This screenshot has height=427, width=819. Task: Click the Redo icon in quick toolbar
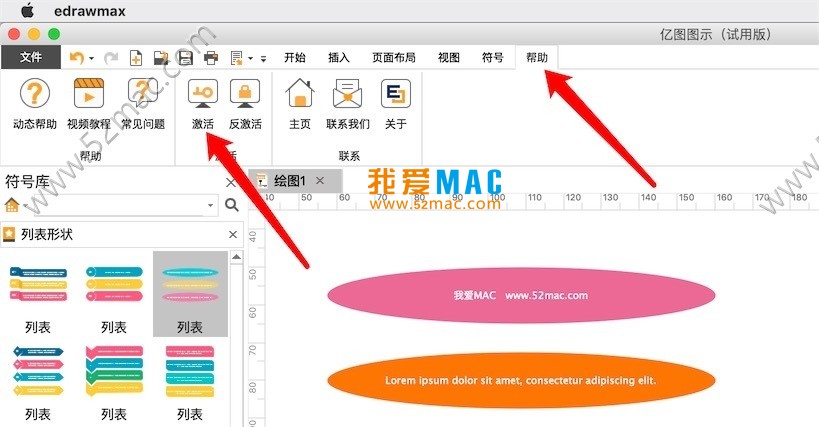[111, 57]
